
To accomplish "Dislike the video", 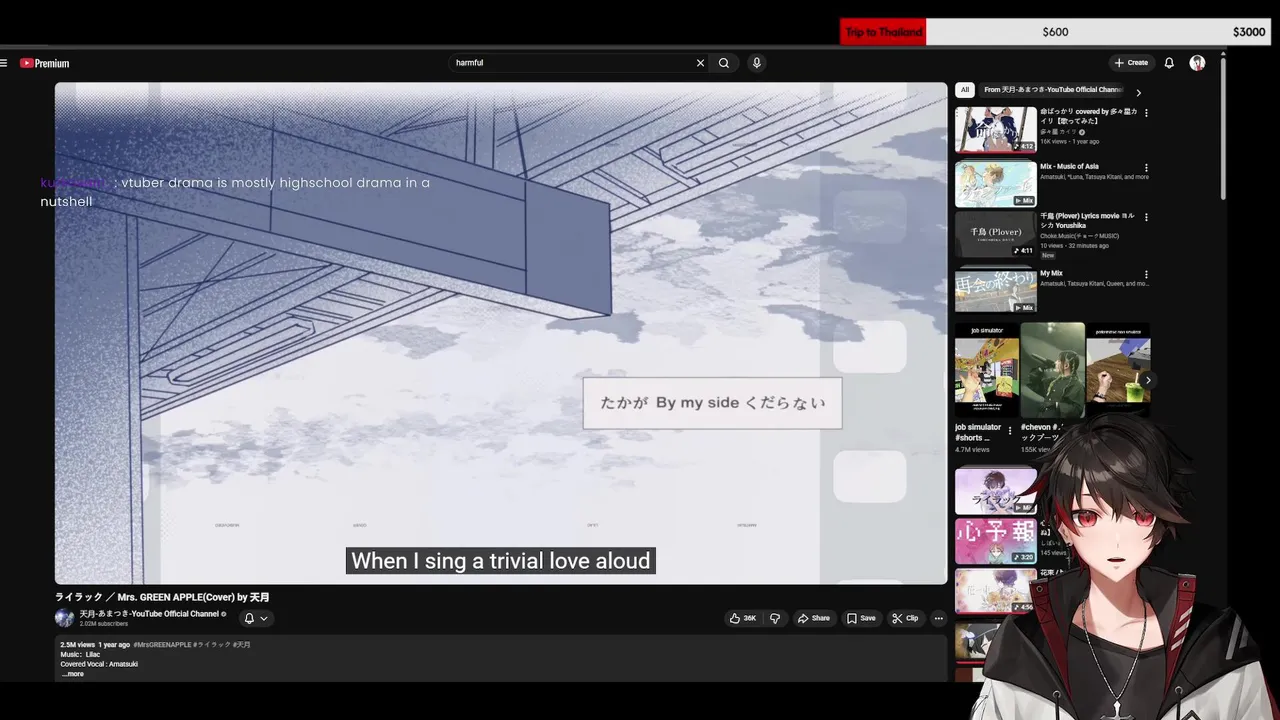I will coord(775,618).
